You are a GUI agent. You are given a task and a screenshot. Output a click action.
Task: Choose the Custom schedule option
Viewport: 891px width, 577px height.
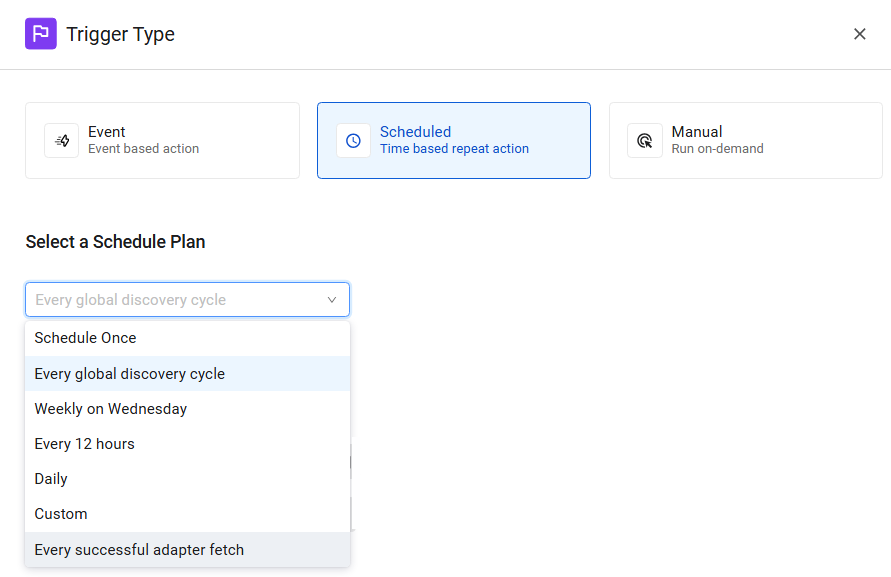click(x=61, y=514)
